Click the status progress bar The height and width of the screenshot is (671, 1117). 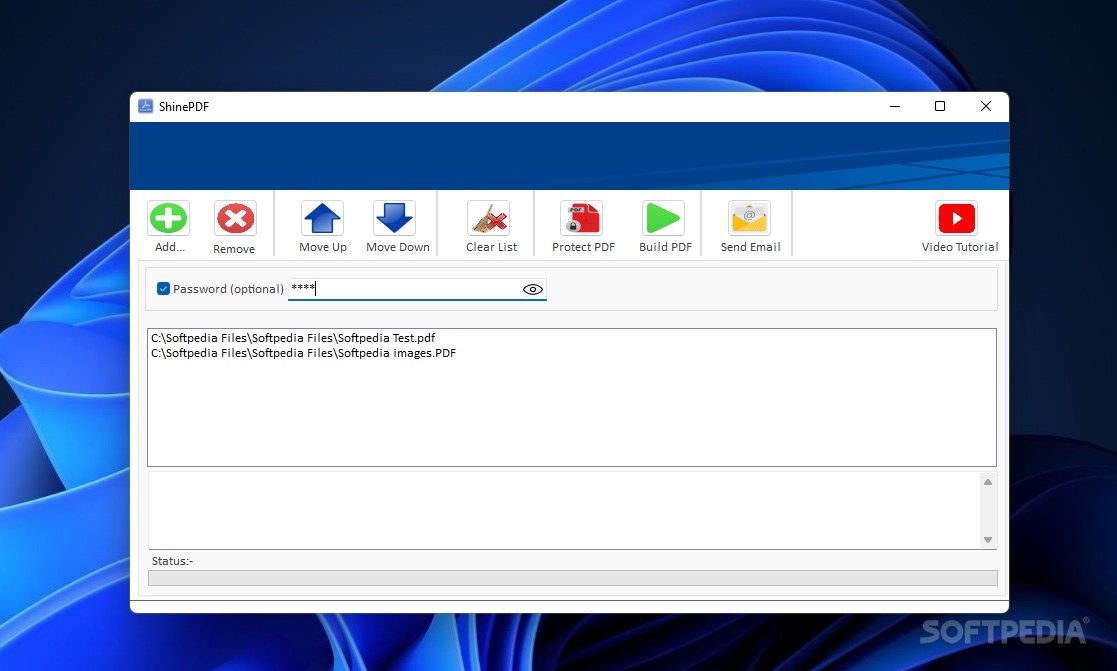573,578
